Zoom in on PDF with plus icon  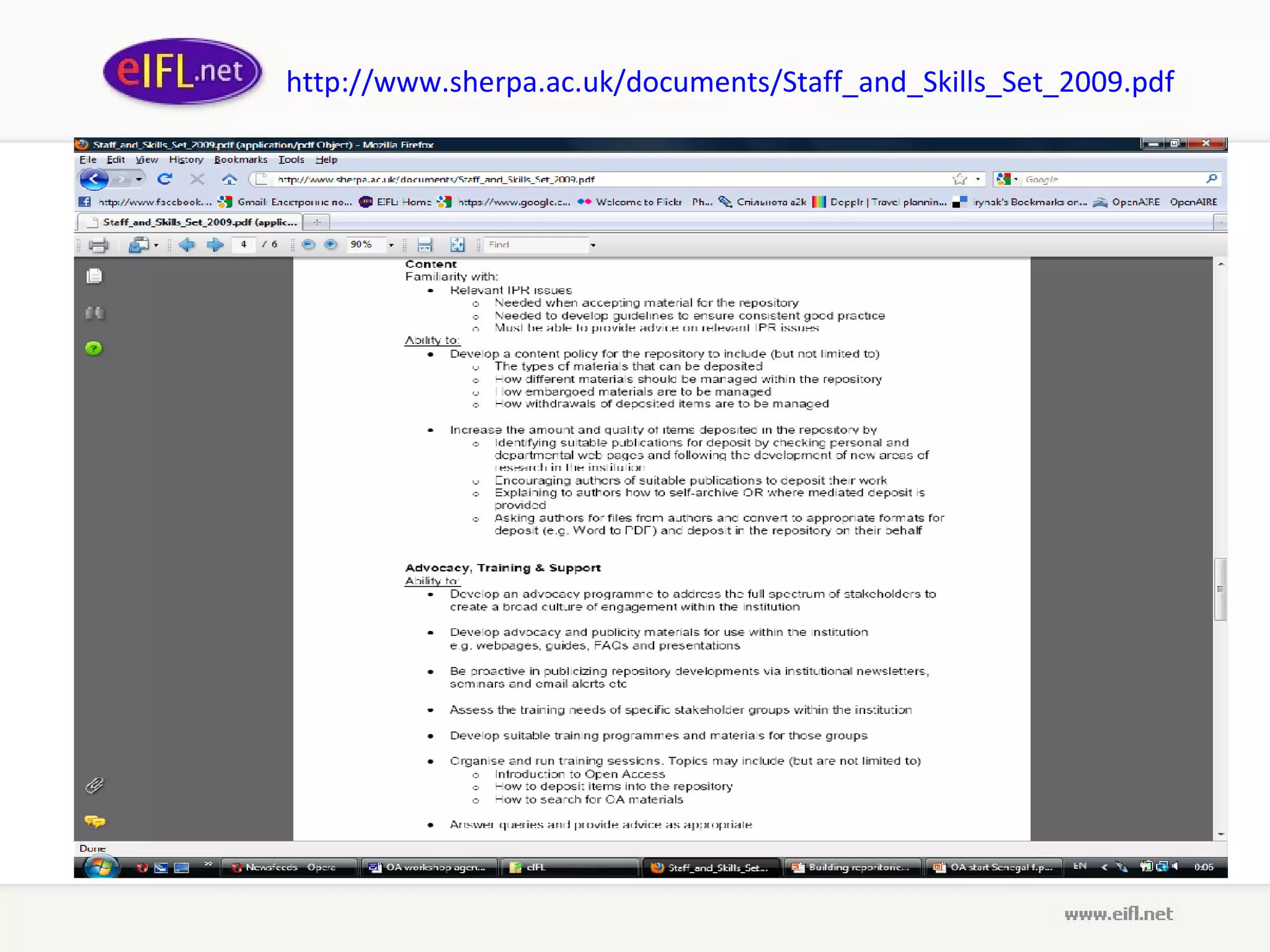[331, 245]
